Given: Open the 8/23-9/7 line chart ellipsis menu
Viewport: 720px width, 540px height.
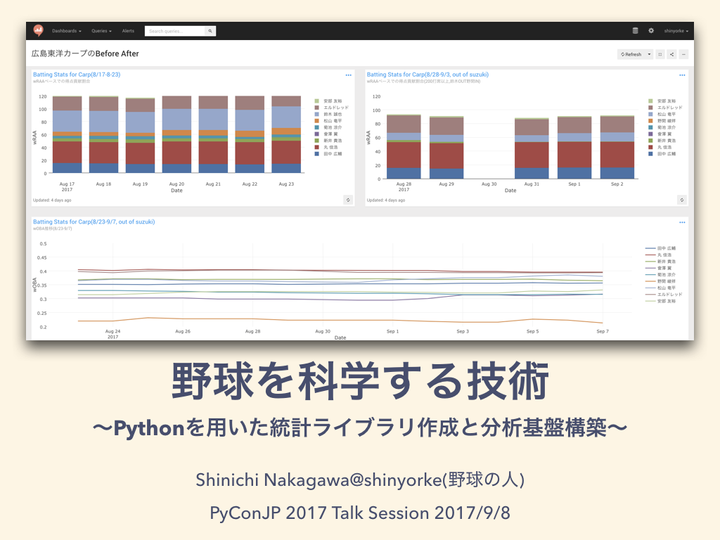Looking at the screenshot, I should pos(682,222).
